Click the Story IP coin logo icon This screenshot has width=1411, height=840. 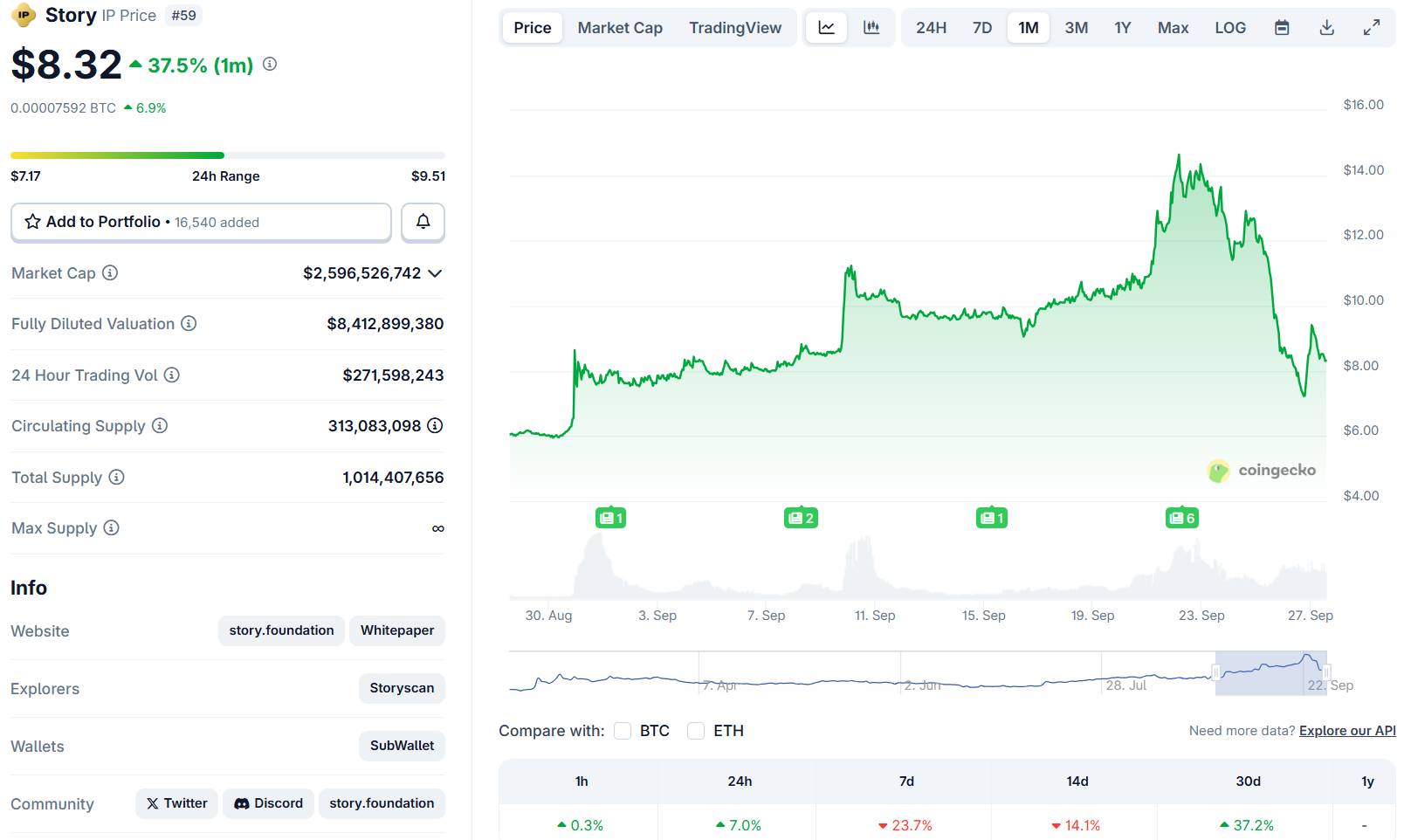click(x=24, y=15)
